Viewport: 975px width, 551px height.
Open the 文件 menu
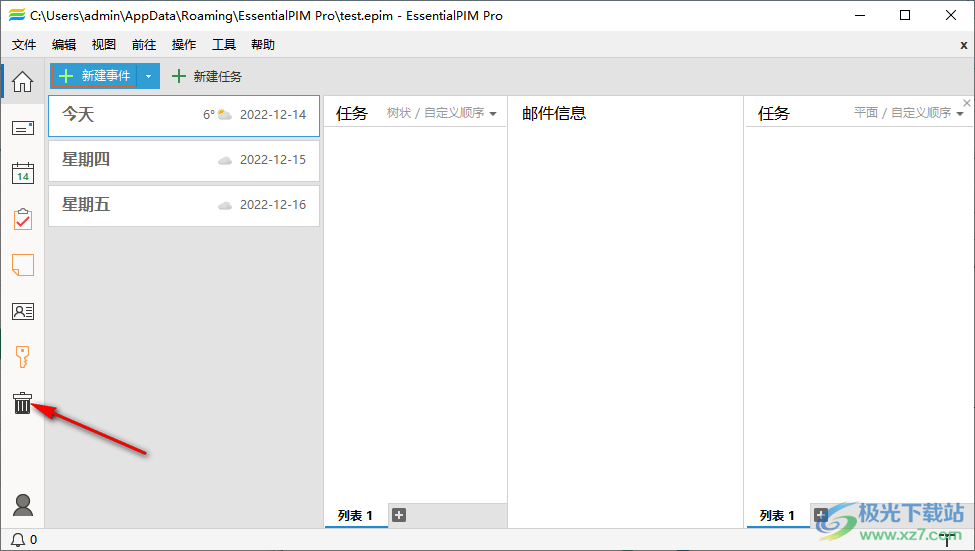point(24,45)
